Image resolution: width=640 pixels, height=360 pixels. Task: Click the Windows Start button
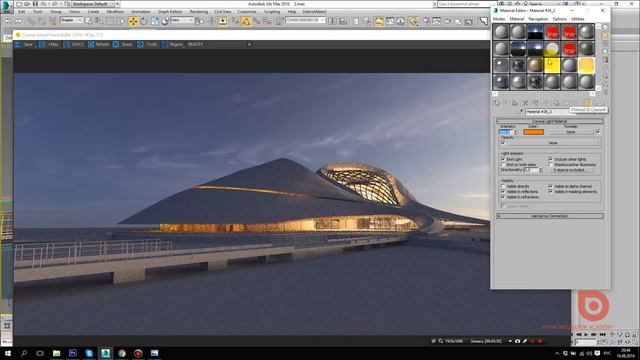pos(7,353)
